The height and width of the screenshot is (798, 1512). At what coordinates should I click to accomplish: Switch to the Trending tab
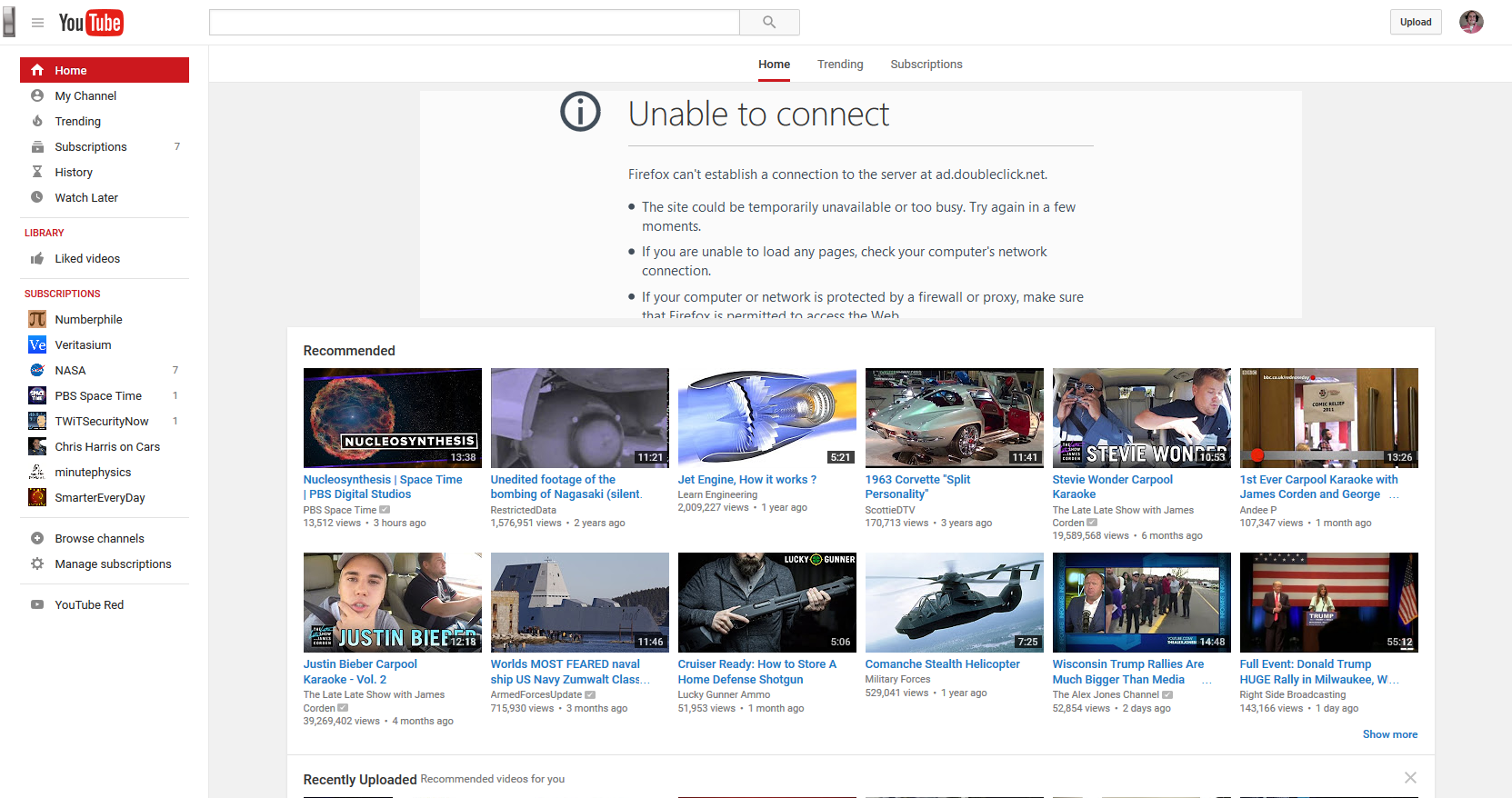pyautogui.click(x=840, y=65)
